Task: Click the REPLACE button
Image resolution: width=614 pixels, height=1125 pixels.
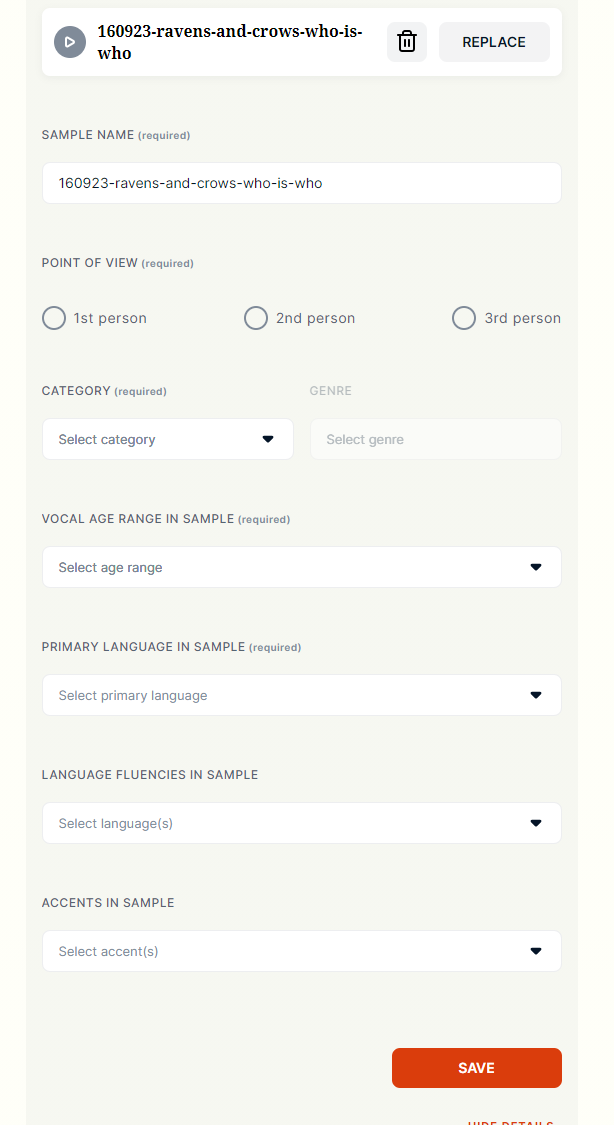Action: pos(494,42)
